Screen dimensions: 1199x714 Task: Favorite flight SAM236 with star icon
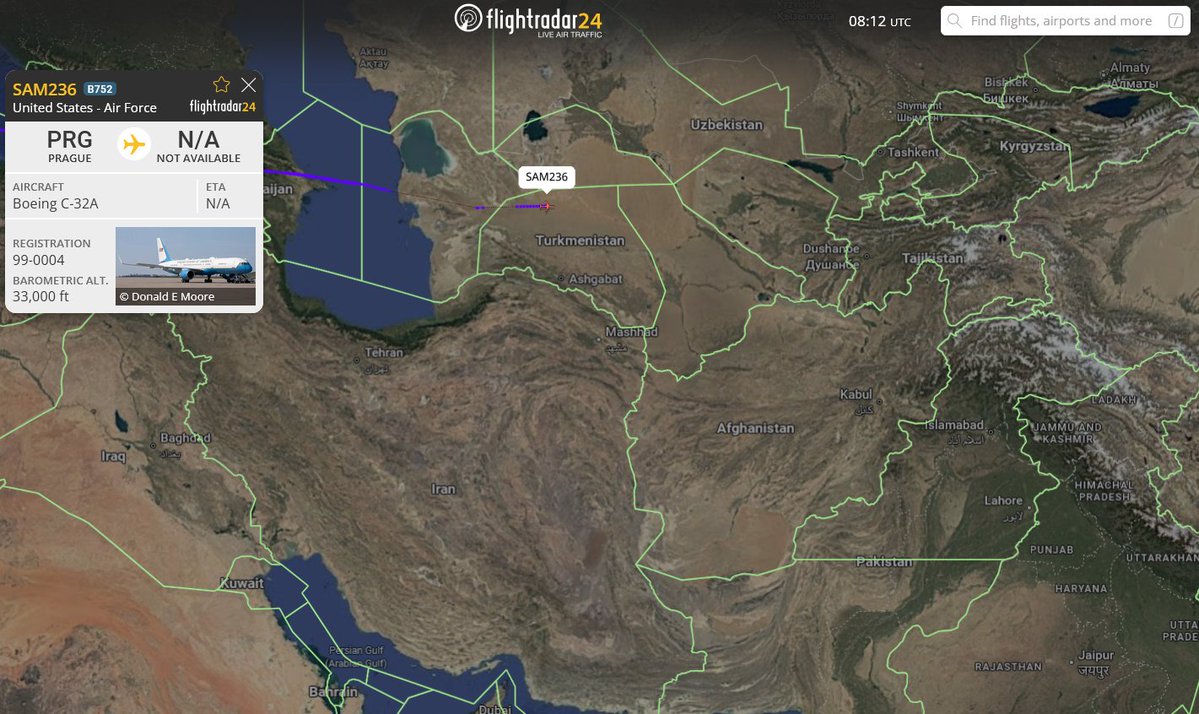pyautogui.click(x=221, y=84)
